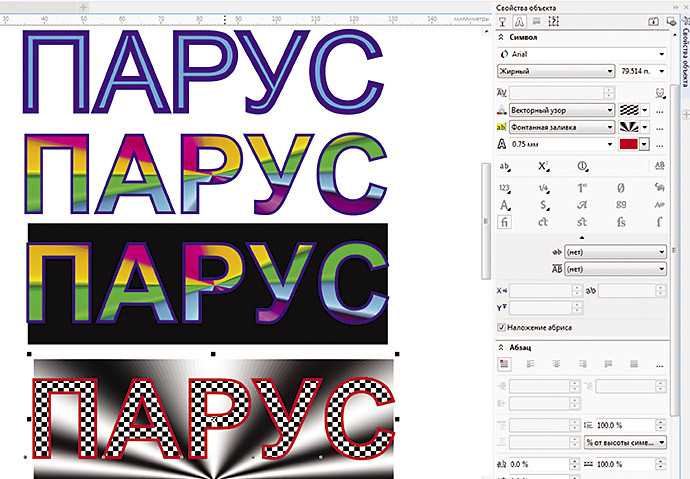Select the full justify icon in the Абзац section
Image resolution: width=690 pixels, height=479 pixels.
coord(608,364)
